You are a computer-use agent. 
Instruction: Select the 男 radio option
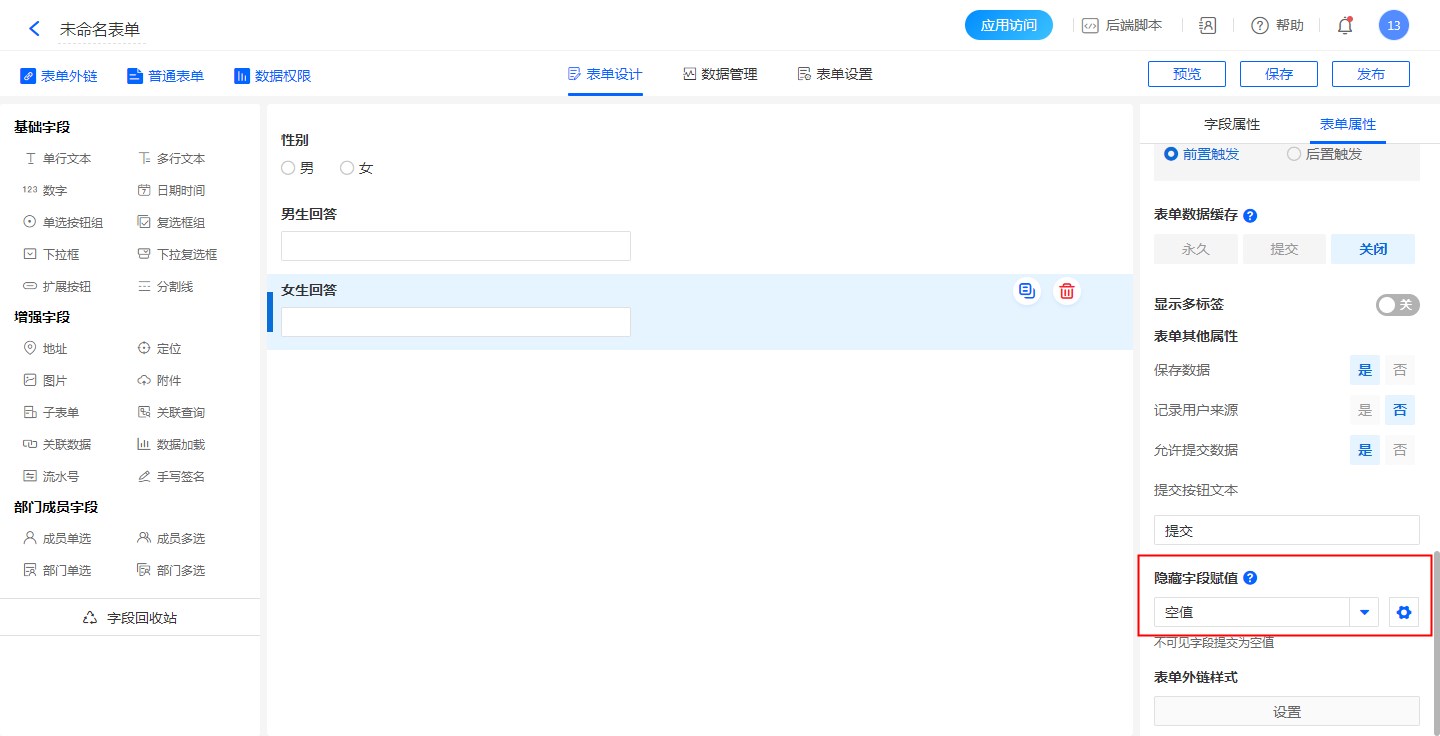[289, 168]
